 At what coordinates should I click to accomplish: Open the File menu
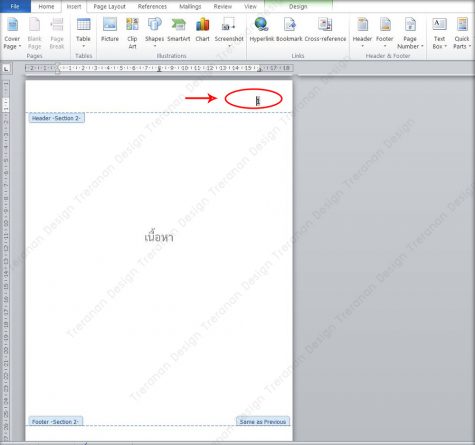pyautogui.click(x=15, y=6)
